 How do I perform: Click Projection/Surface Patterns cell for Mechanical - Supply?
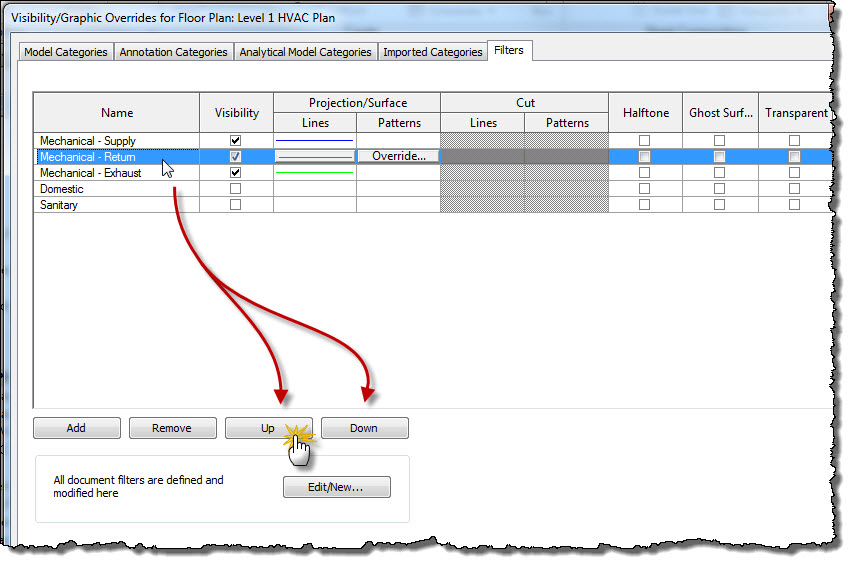[398, 140]
